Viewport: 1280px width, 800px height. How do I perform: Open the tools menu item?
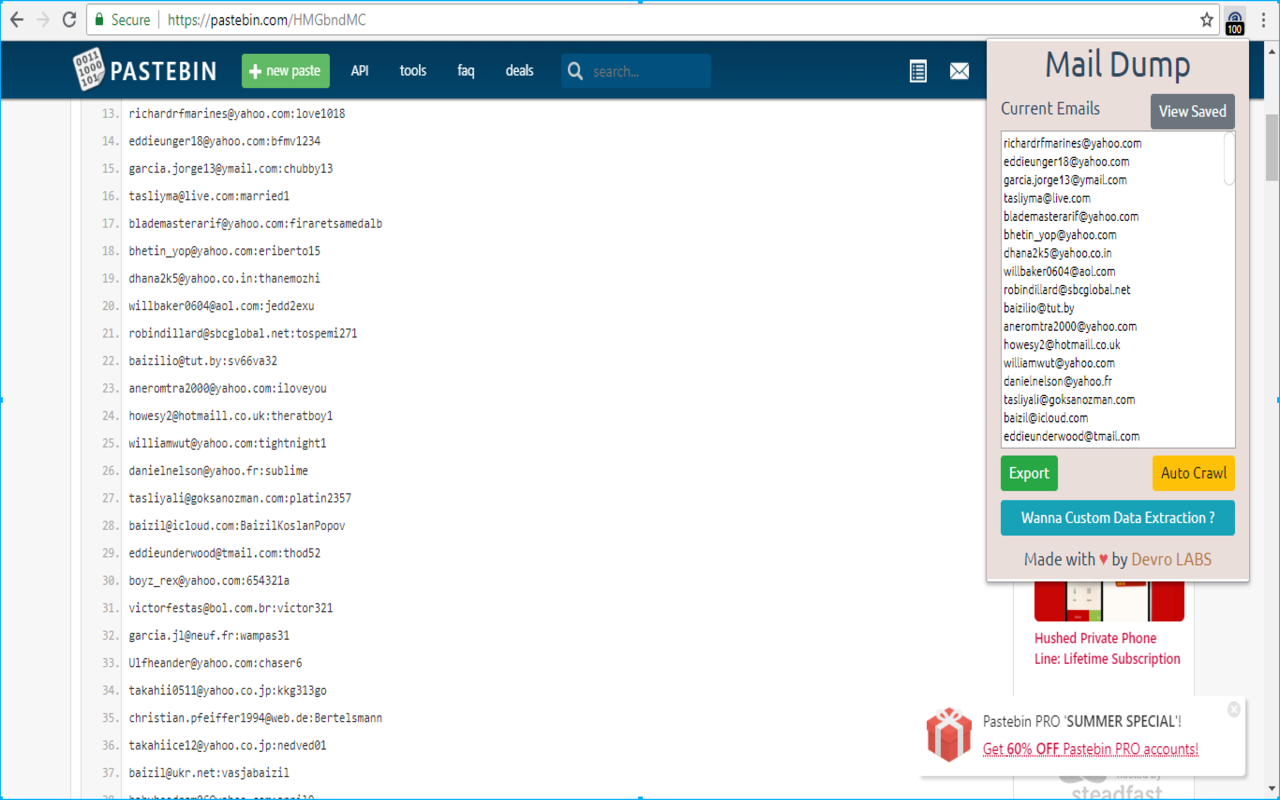pos(413,71)
